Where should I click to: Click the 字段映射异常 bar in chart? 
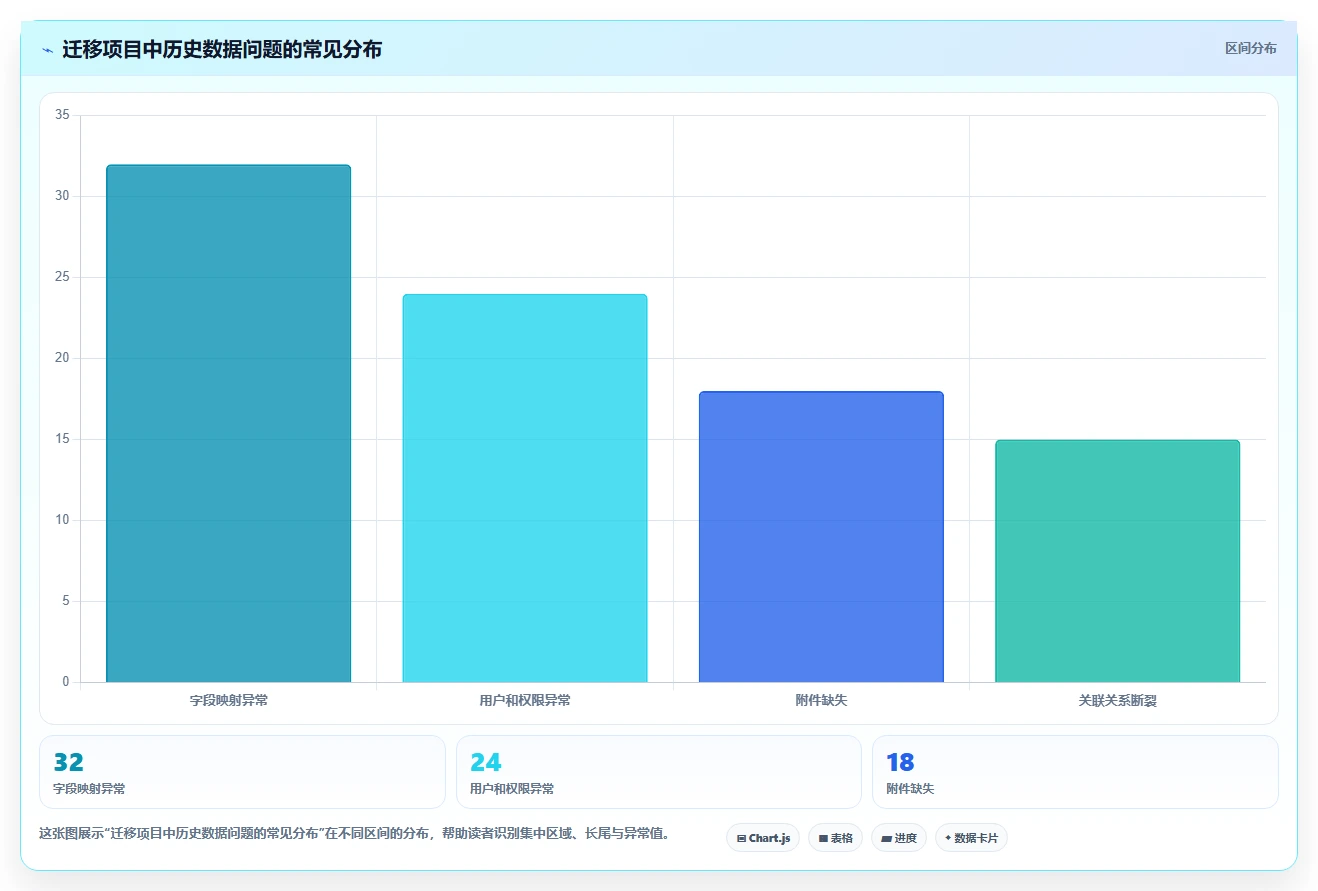pos(228,424)
